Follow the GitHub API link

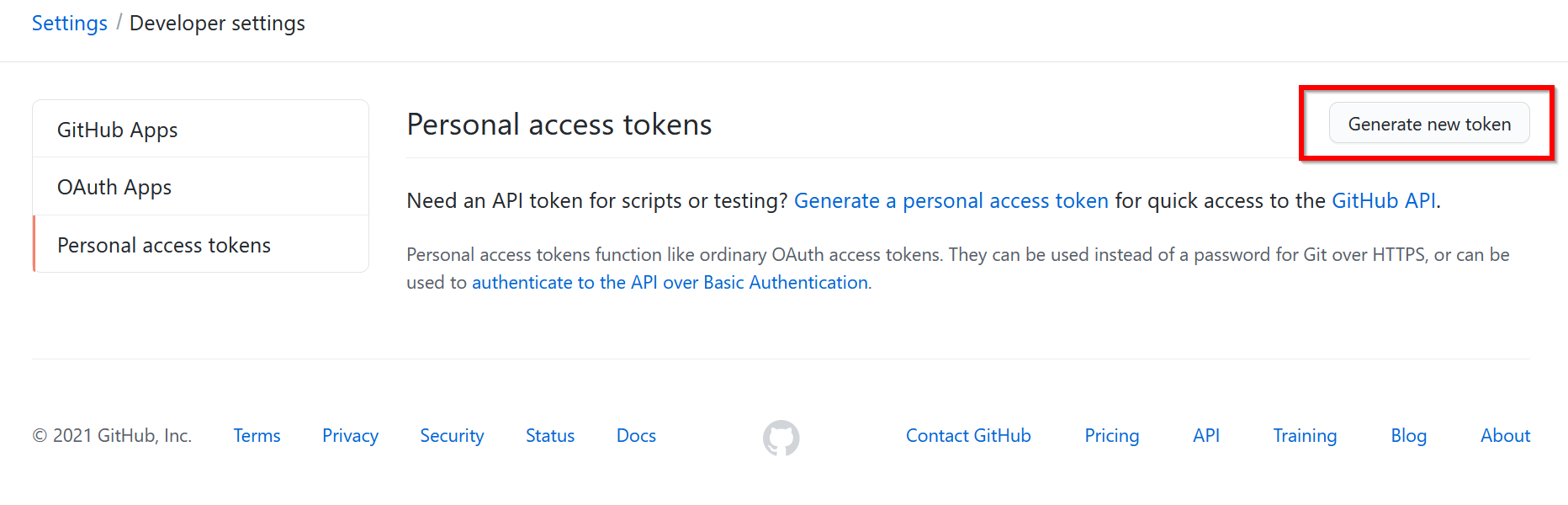1384,201
